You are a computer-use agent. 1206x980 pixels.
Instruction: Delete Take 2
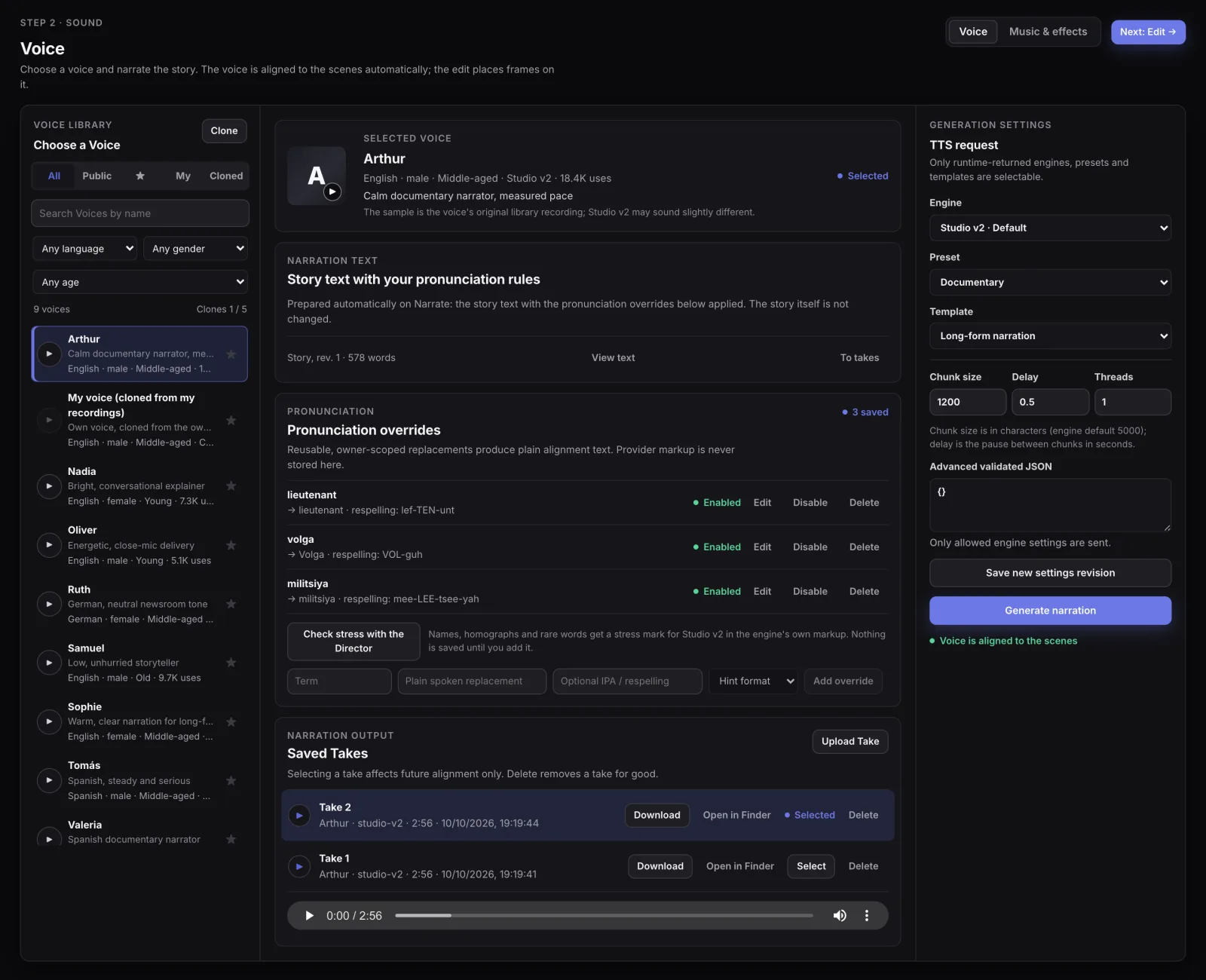863,815
